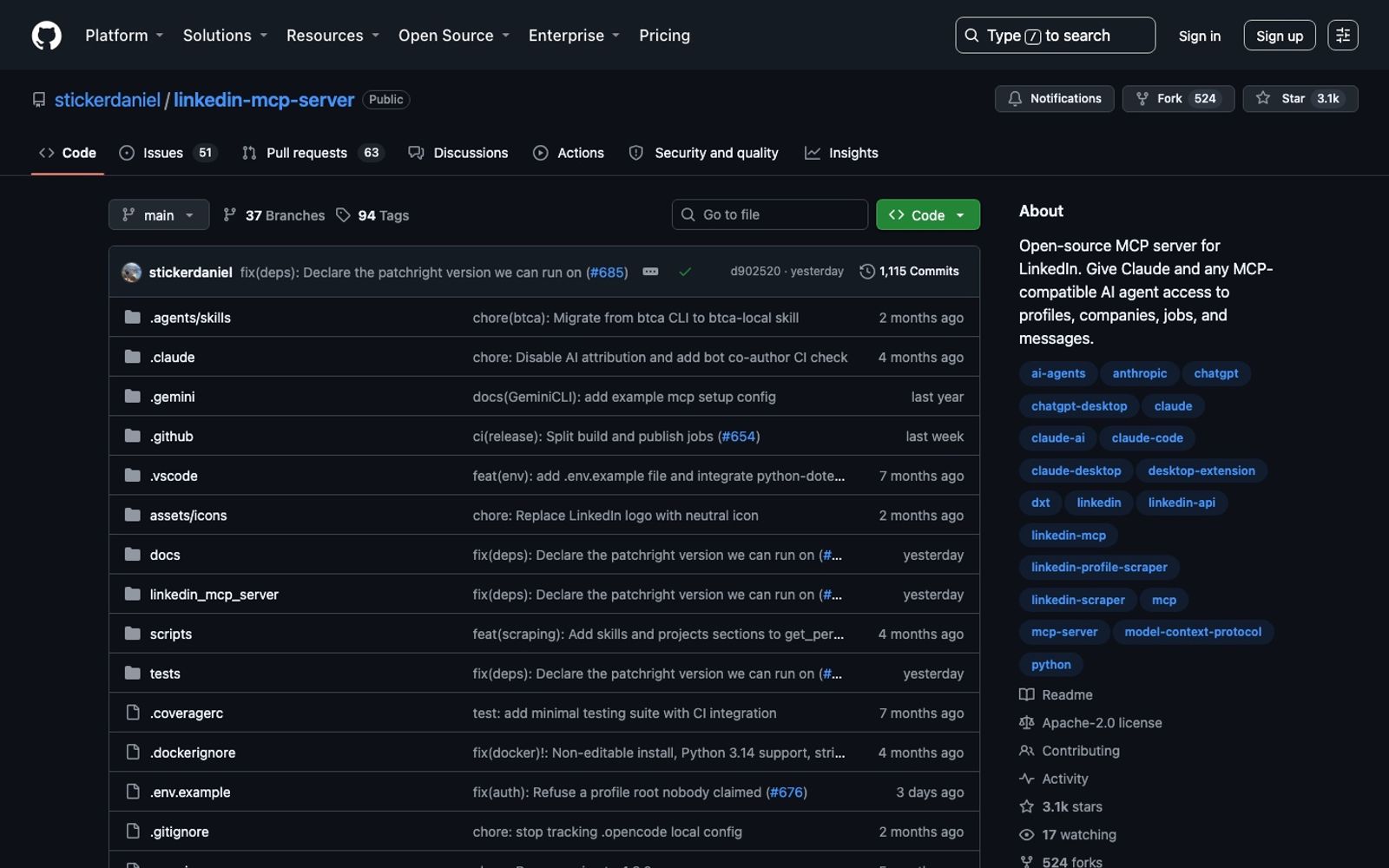Expand the Open Source menu
The width and height of the screenshot is (1389, 868).
(x=453, y=36)
